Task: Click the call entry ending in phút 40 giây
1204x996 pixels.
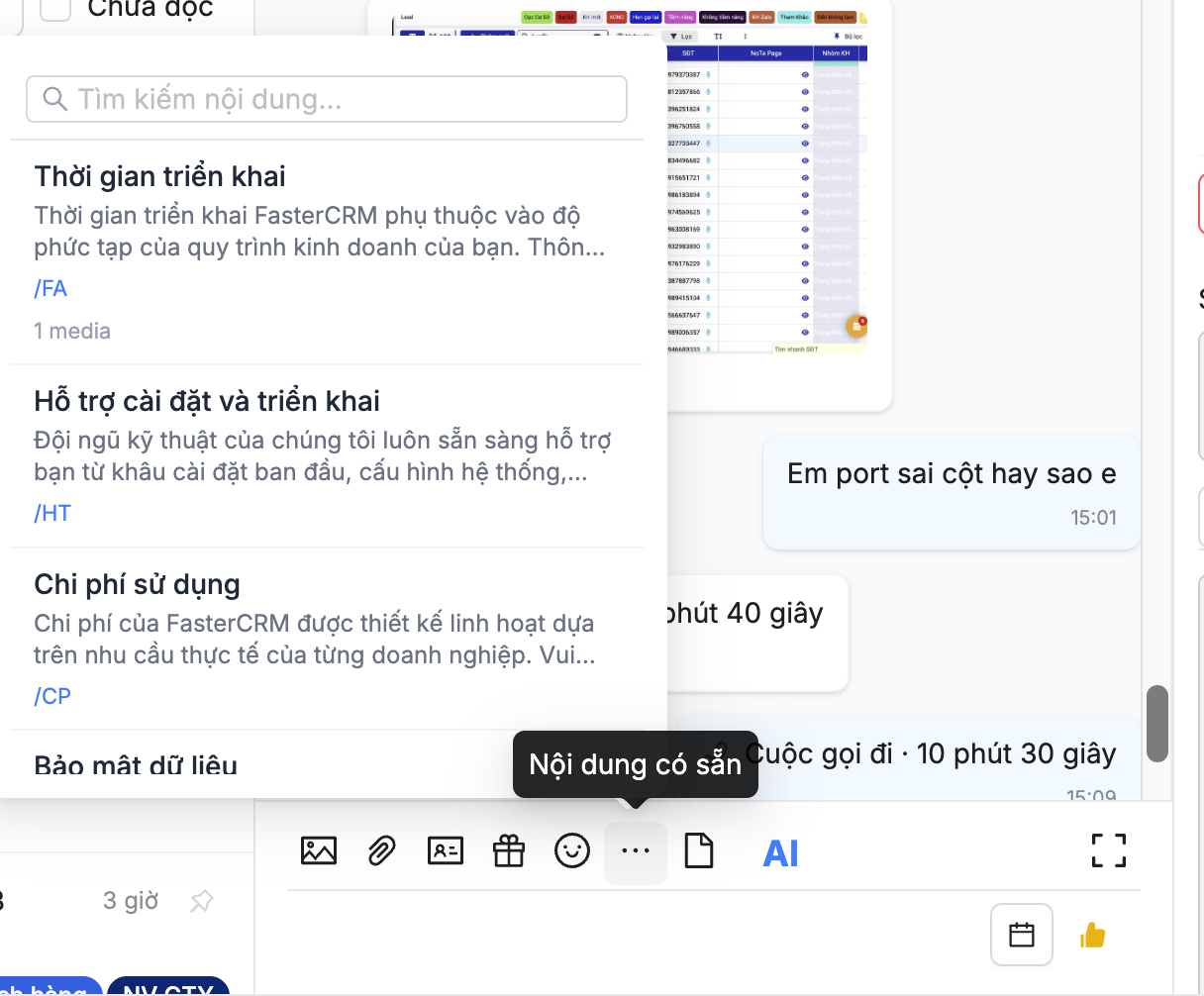Action: 756,632
